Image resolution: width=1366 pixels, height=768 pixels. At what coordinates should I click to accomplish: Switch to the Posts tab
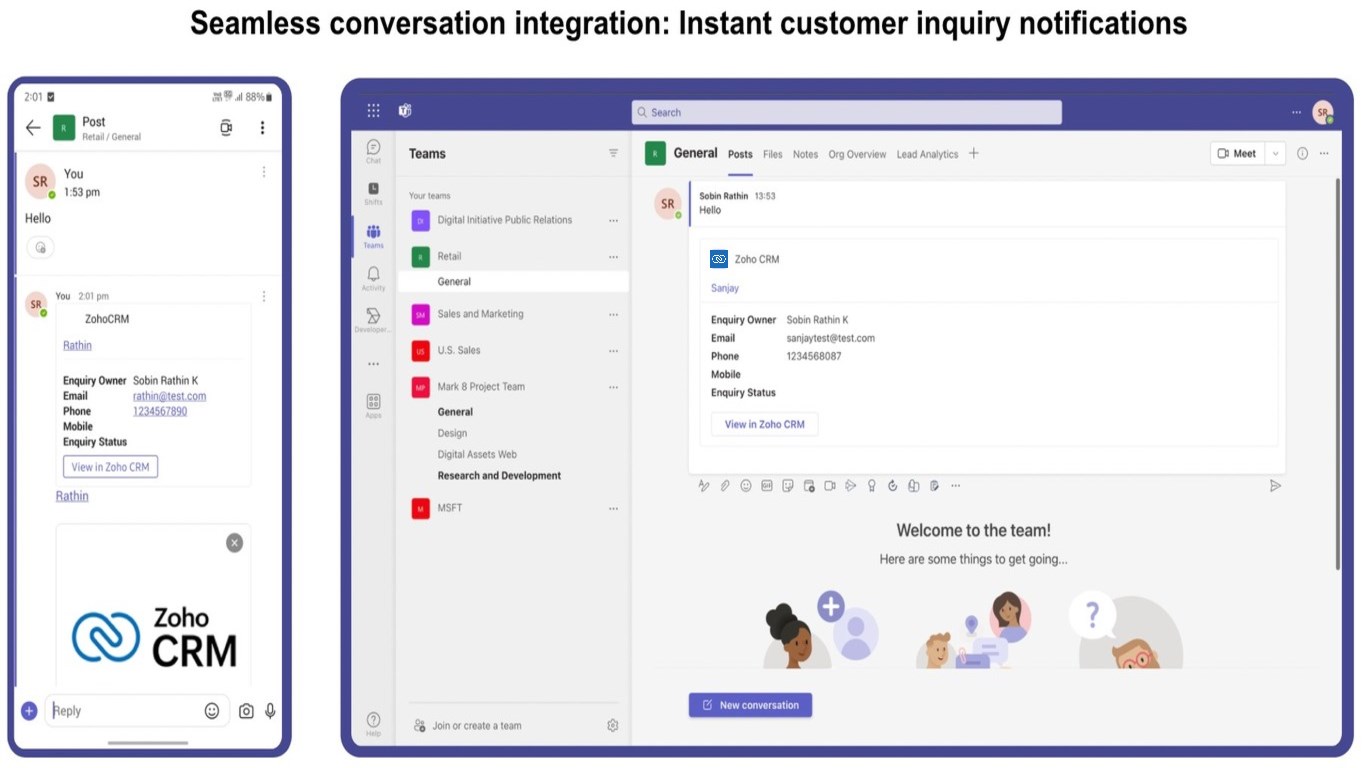point(740,154)
